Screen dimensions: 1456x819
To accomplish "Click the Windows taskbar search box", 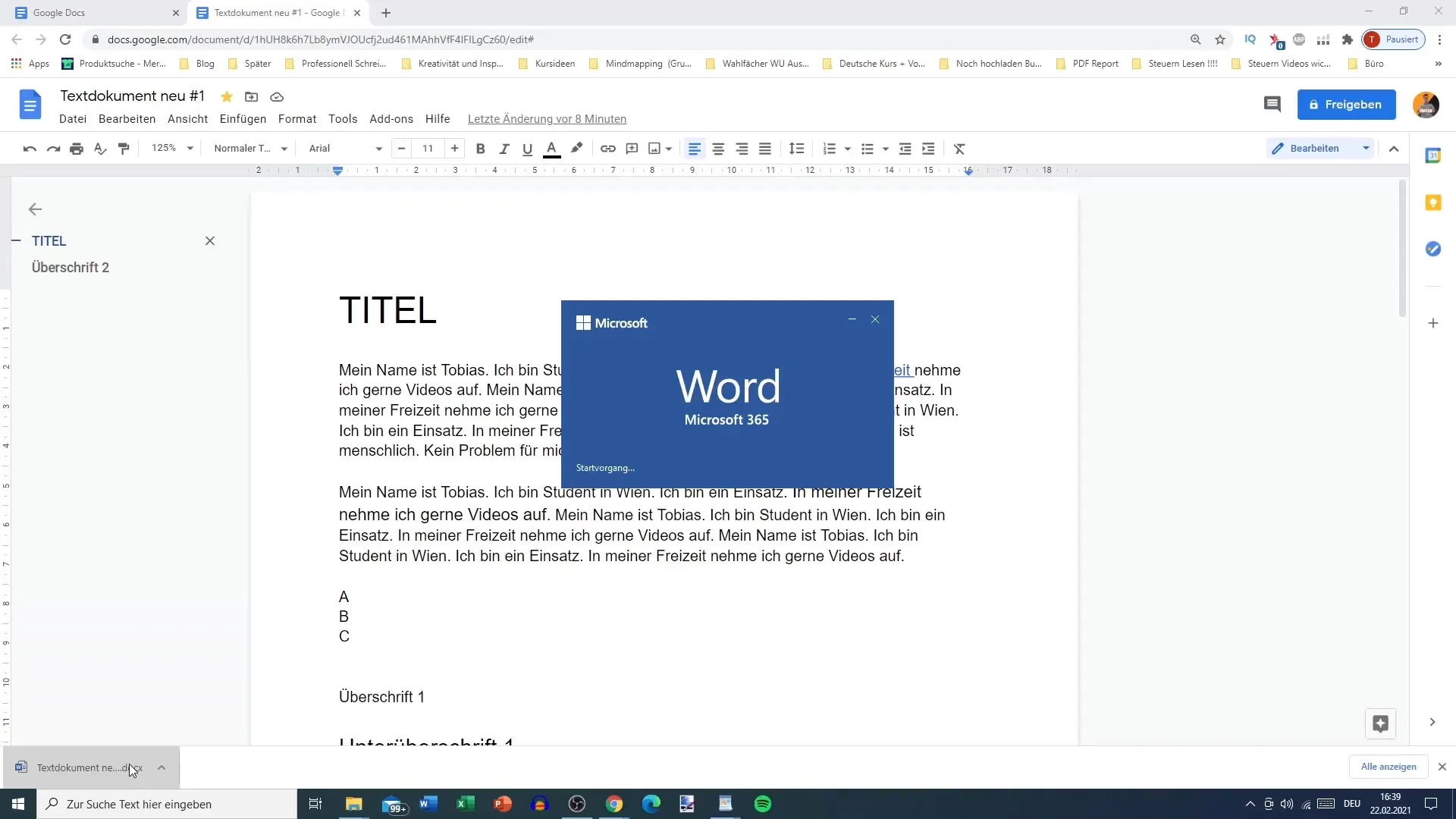I will pyautogui.click(x=167, y=804).
